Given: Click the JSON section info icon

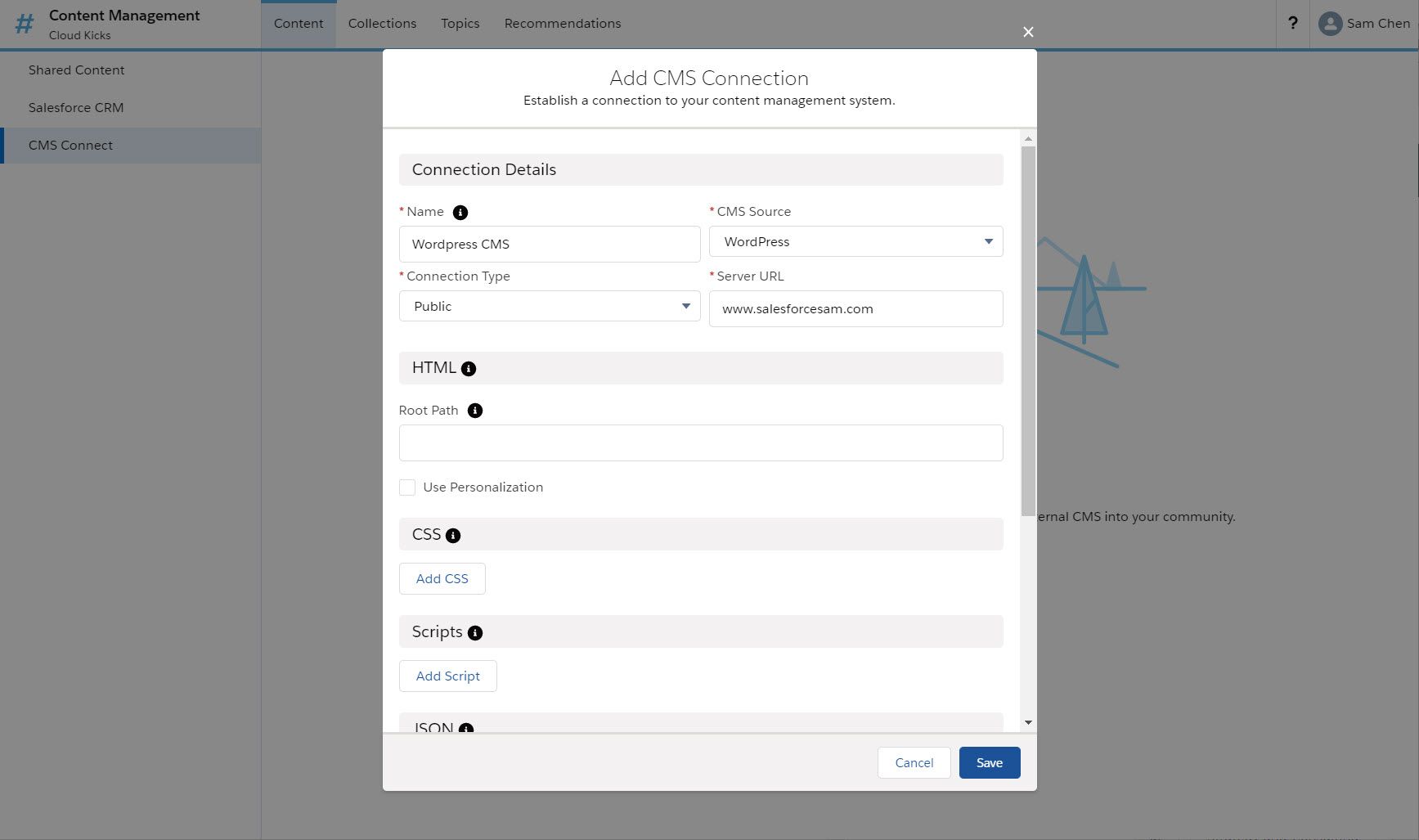Looking at the screenshot, I should 466,728.
